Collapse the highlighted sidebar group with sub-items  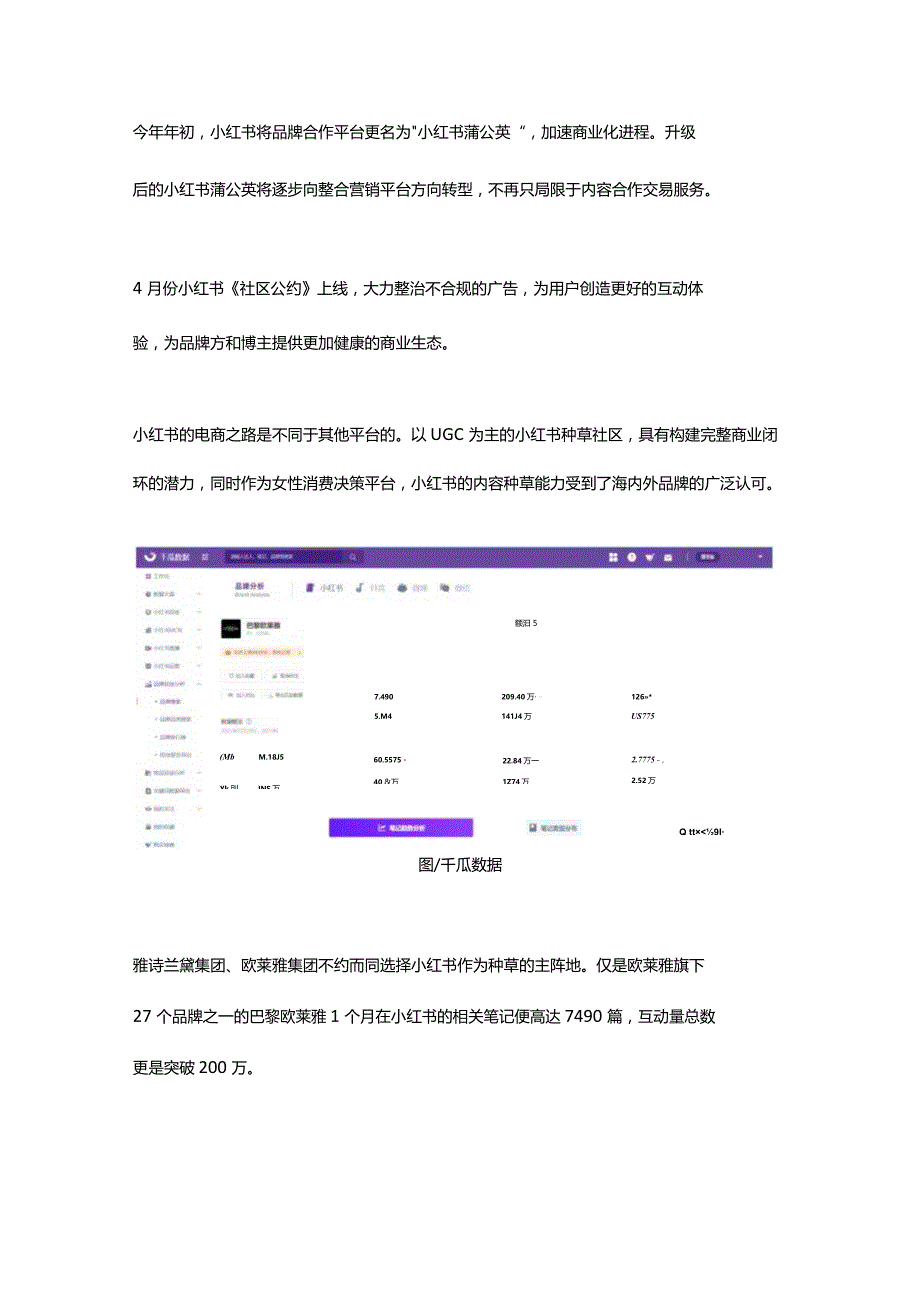199,683
